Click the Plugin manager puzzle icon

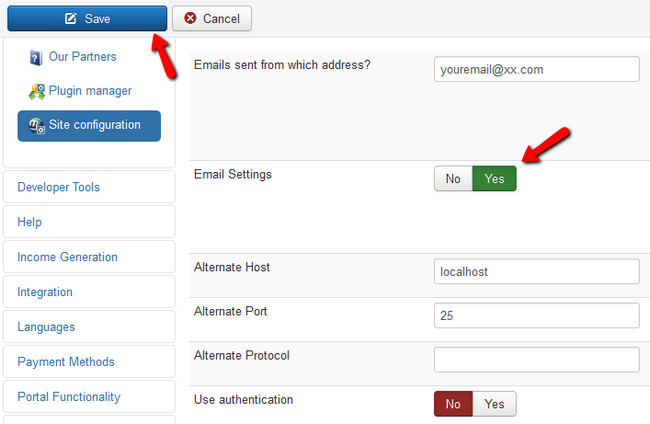tap(36, 91)
